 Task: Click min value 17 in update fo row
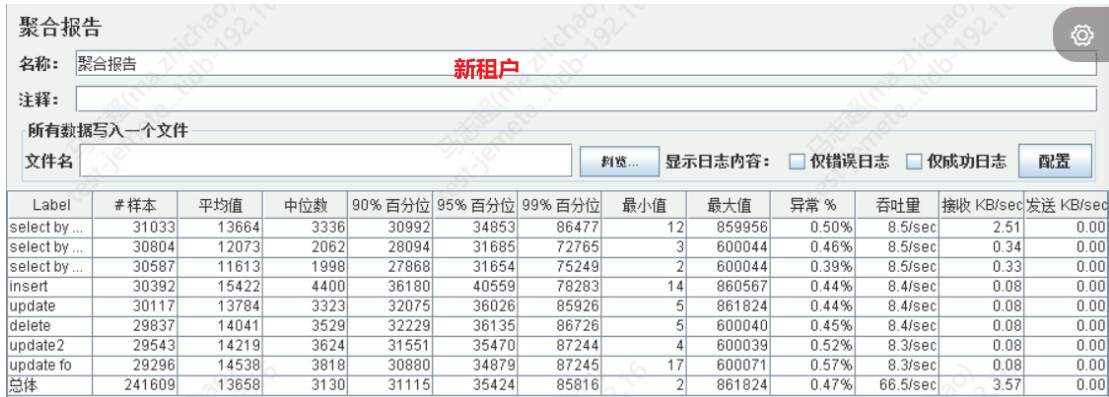[x=676, y=366]
